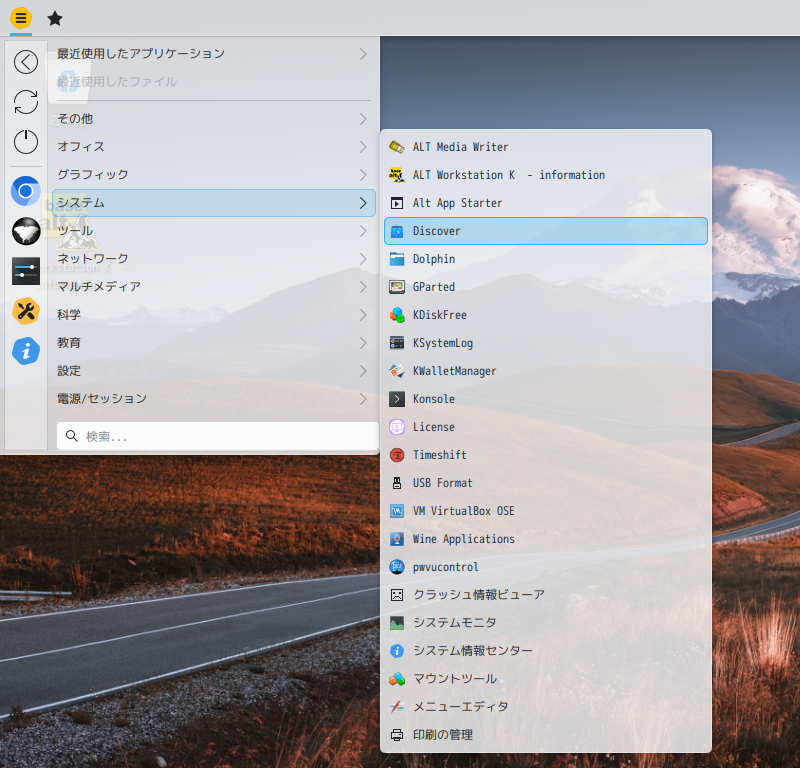The width and height of the screenshot is (800, 768).
Task: Expand the ネットワーク category
Action: pos(214,259)
